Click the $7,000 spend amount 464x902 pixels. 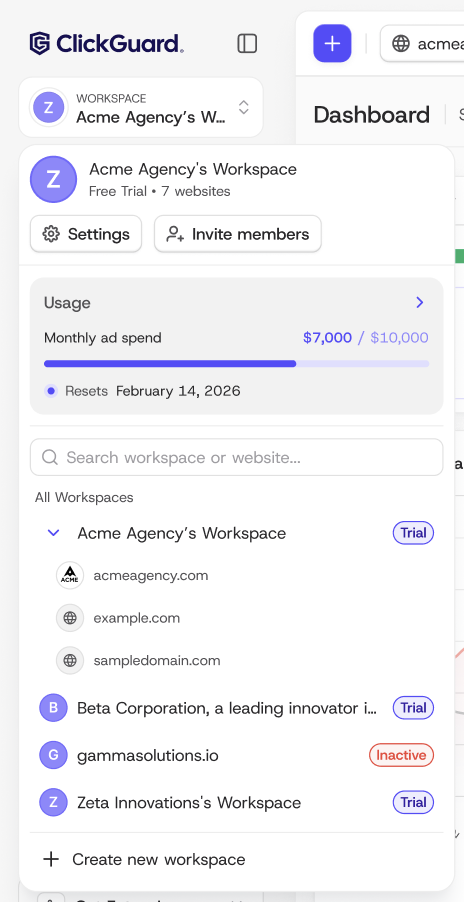[x=328, y=337]
